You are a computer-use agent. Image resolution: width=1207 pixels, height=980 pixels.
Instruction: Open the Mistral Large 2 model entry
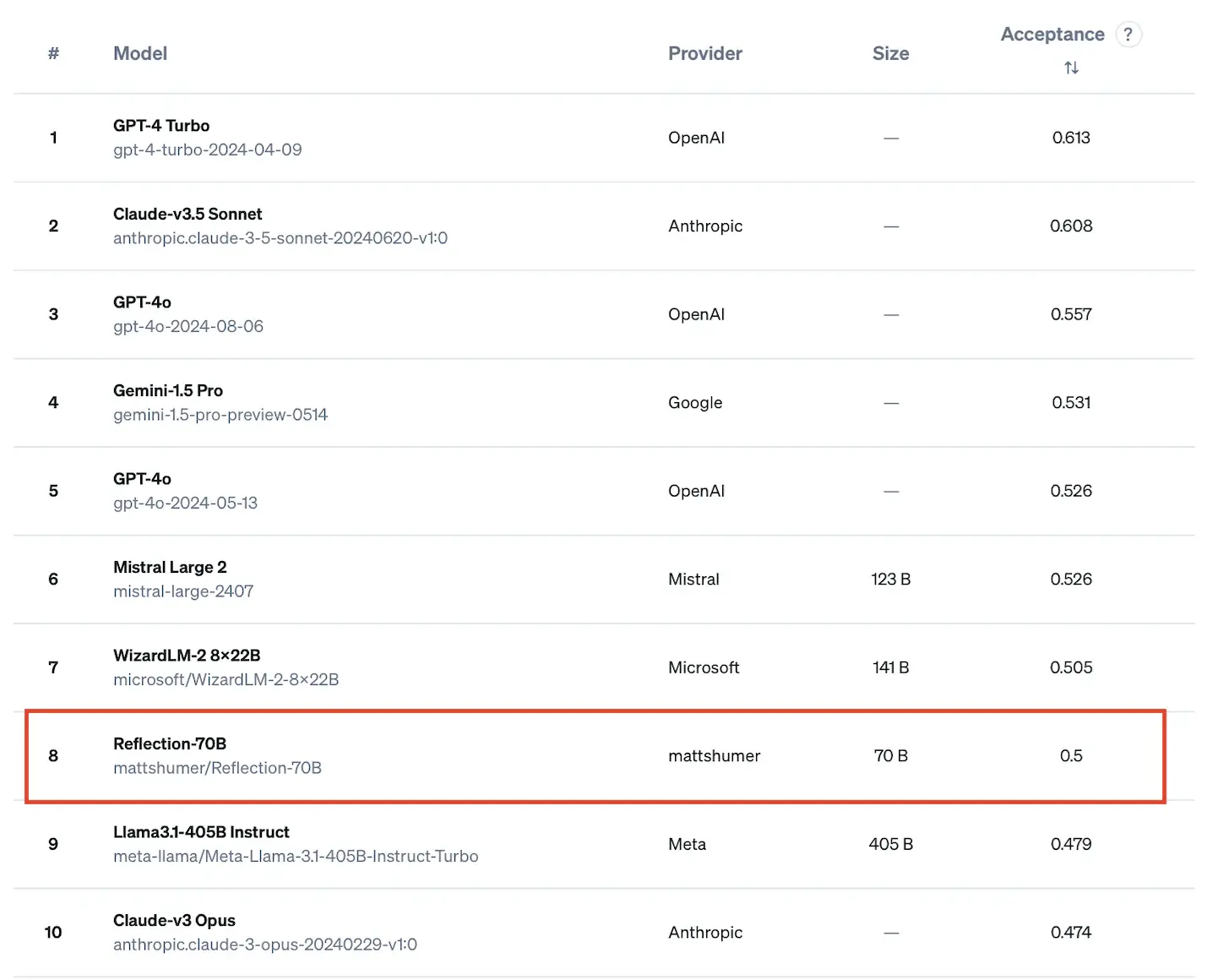tap(170, 567)
